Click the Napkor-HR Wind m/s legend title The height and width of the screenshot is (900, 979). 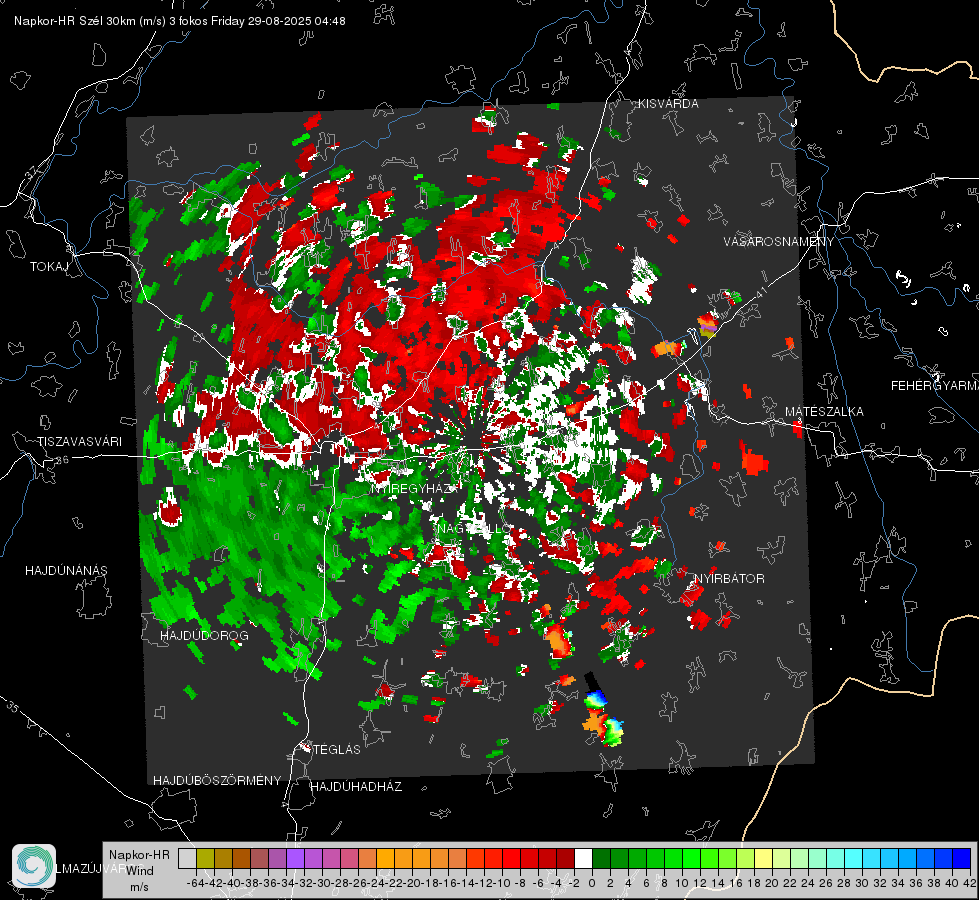[139, 871]
